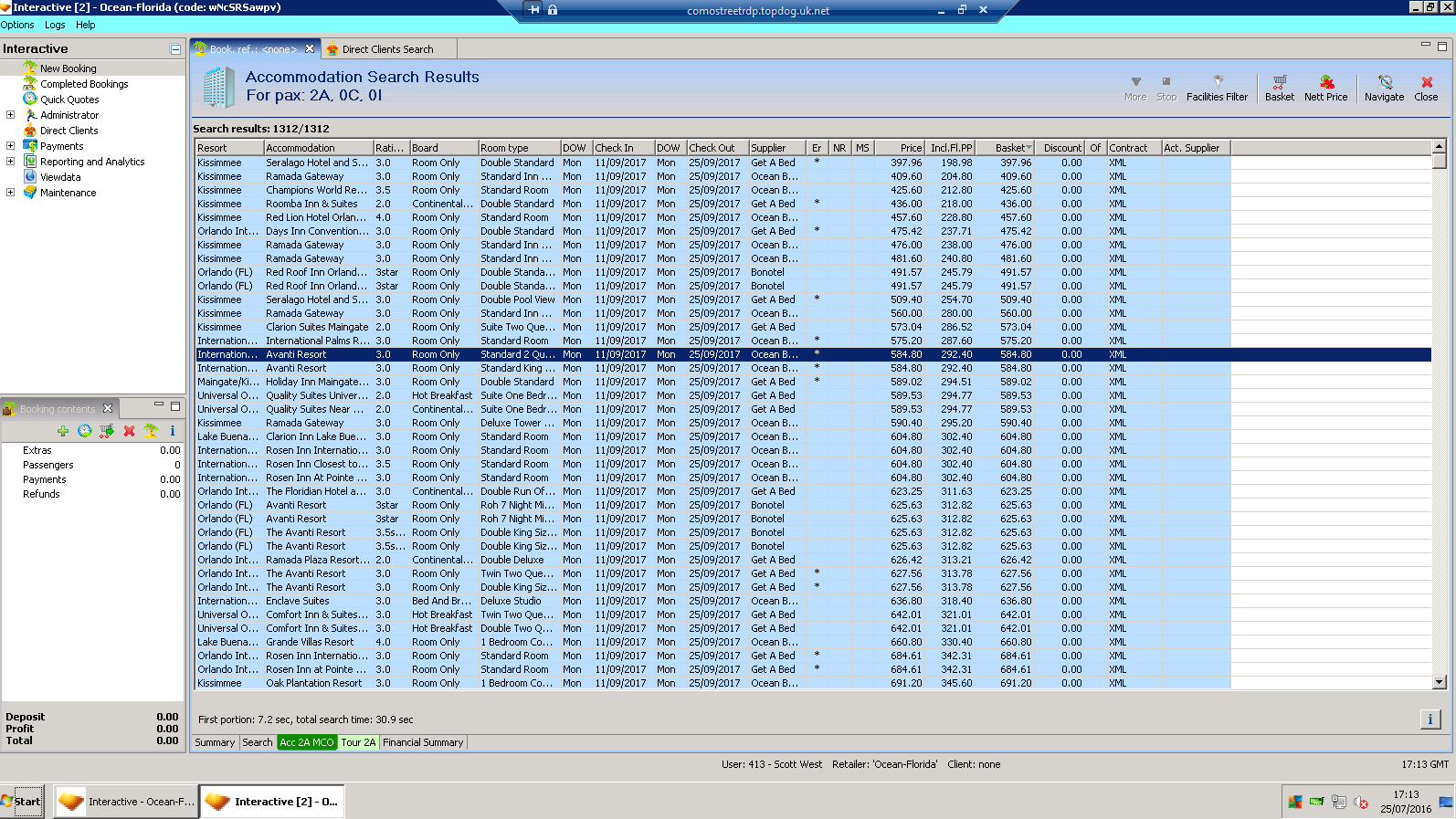Select the Acc 2A MCO tab
Image resolution: width=1456 pixels, height=819 pixels.
(x=307, y=742)
